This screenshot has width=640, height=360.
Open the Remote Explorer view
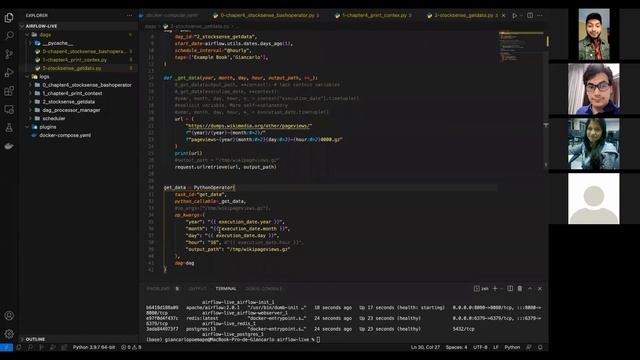tap(9, 109)
